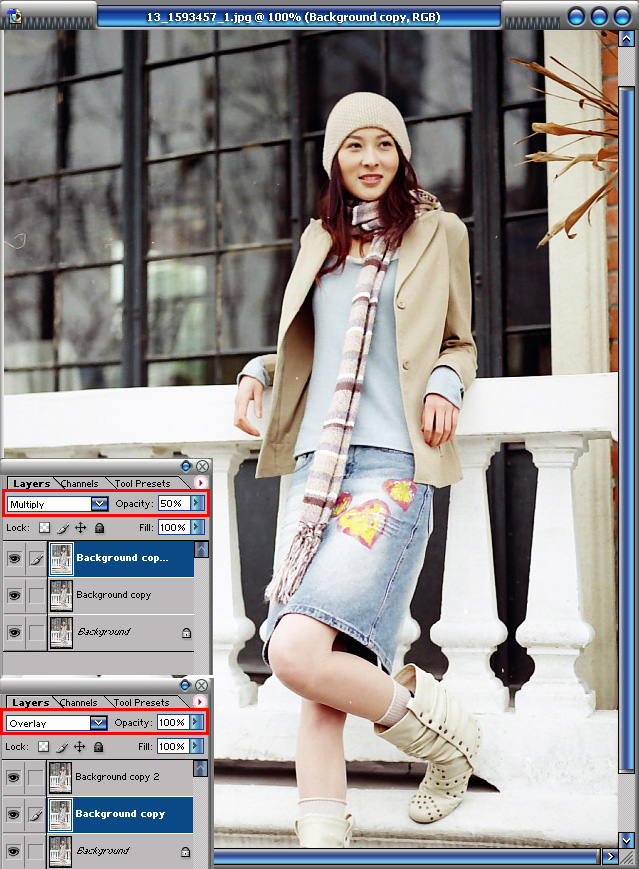Click the Opacity field showing 100% in Overlay panel

173,722
